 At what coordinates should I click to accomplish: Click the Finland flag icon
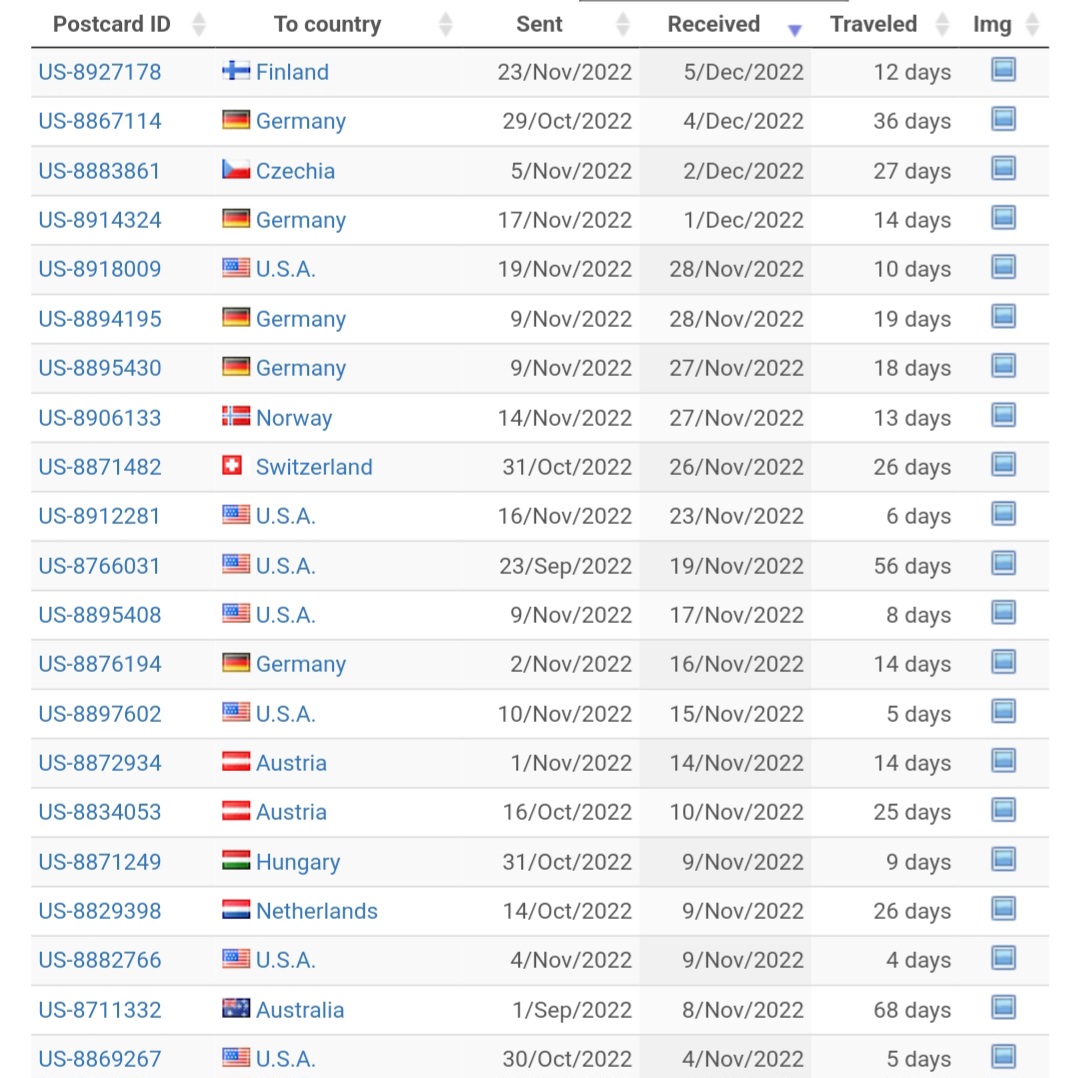click(236, 70)
